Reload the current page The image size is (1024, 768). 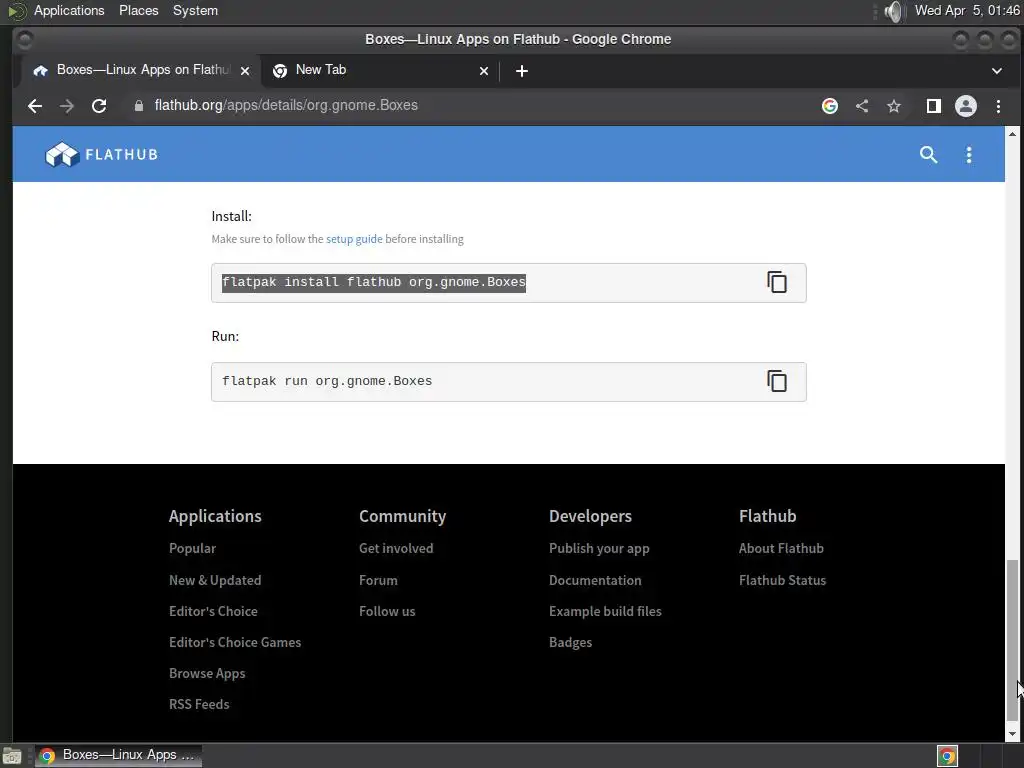click(99, 106)
